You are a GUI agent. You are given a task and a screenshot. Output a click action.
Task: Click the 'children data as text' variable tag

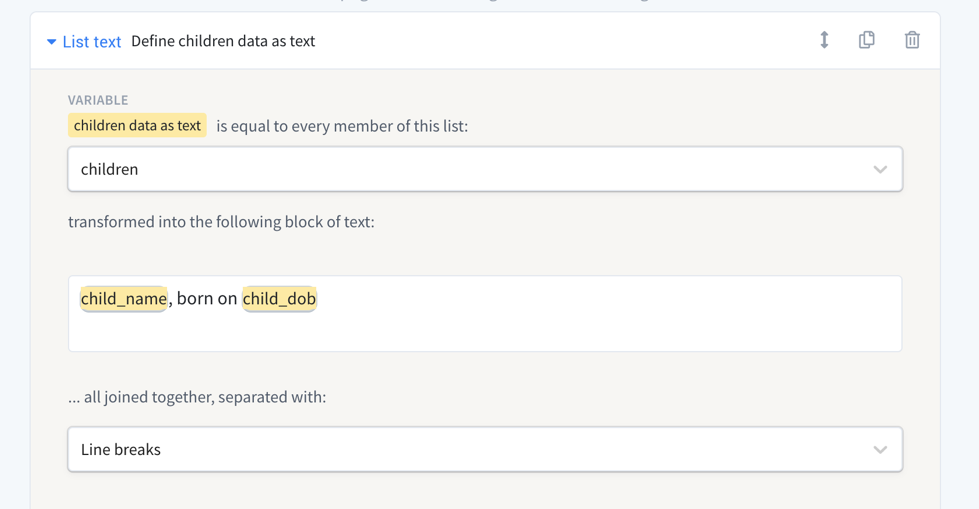tap(137, 125)
